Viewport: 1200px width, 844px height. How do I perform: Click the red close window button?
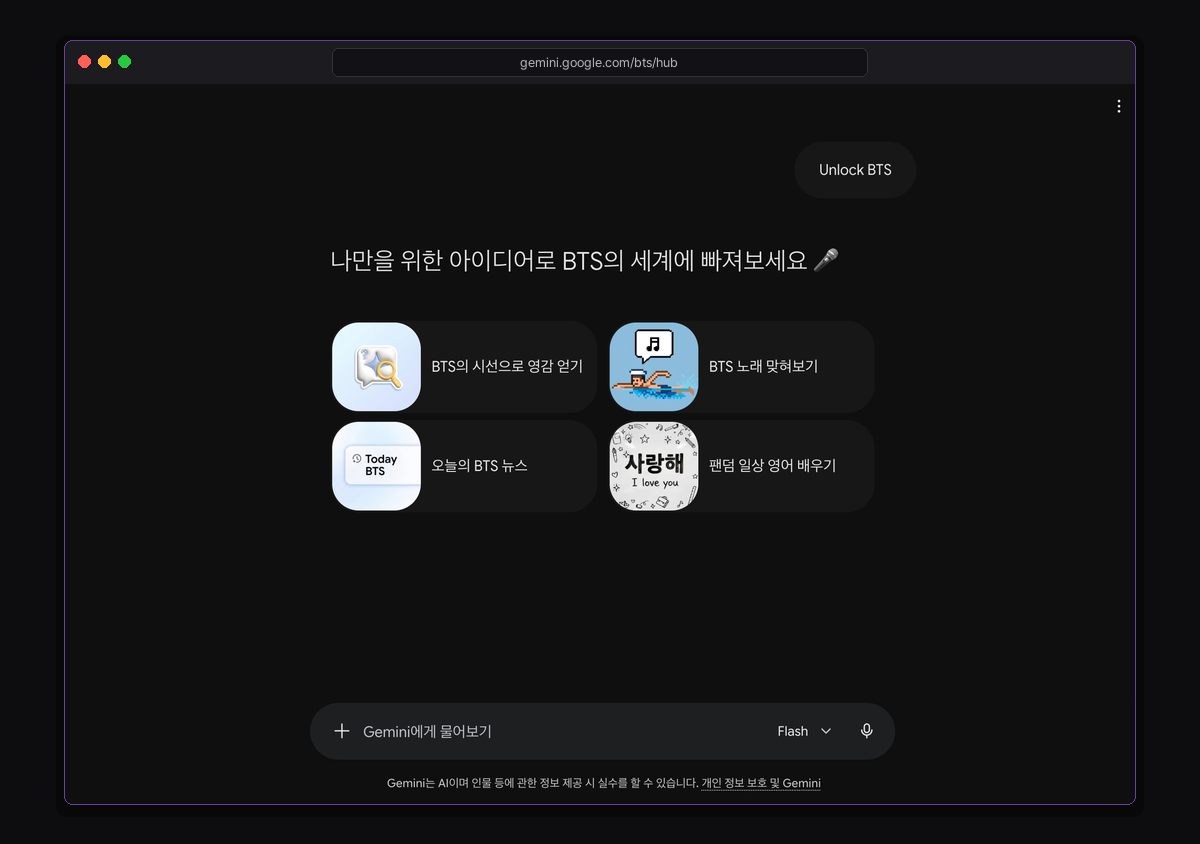85,62
